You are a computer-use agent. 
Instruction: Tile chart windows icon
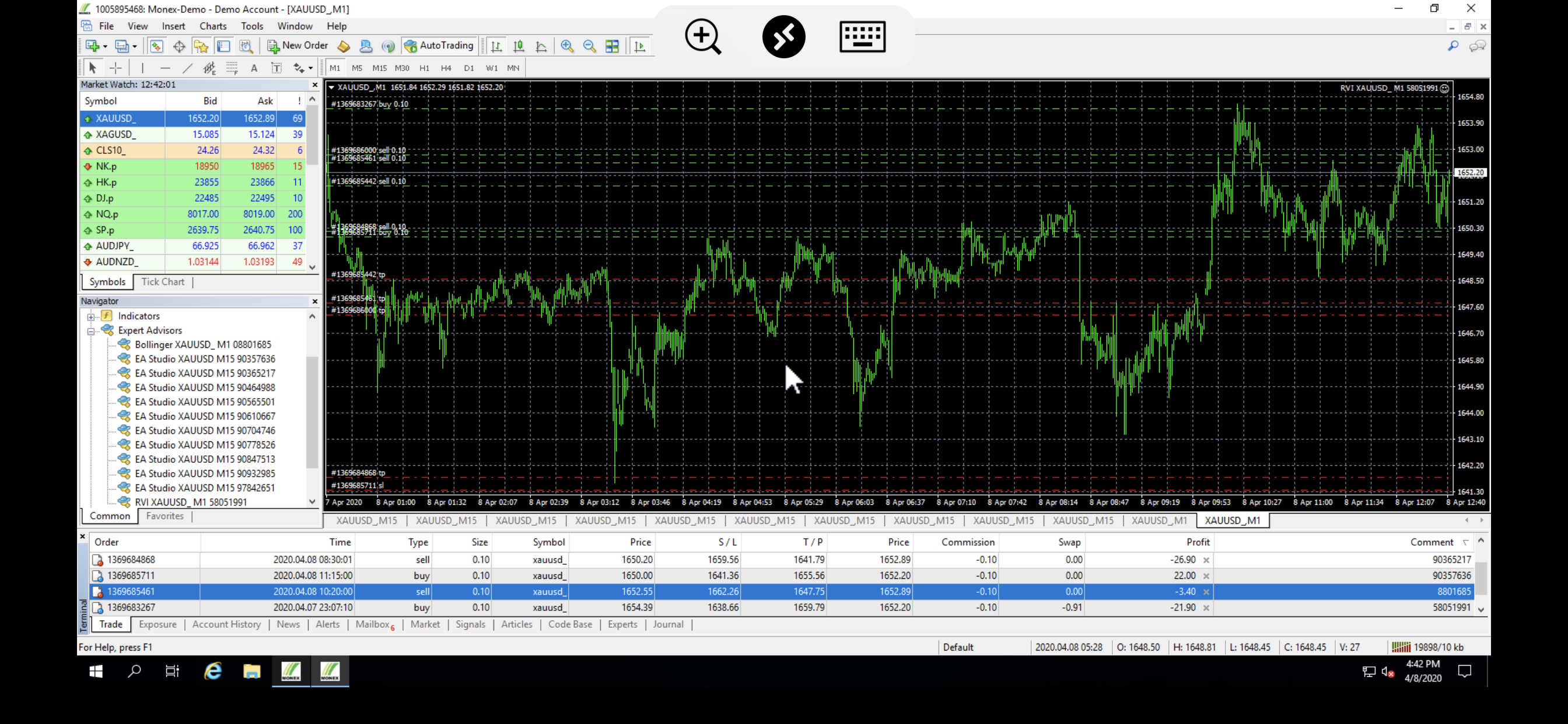[x=612, y=45]
